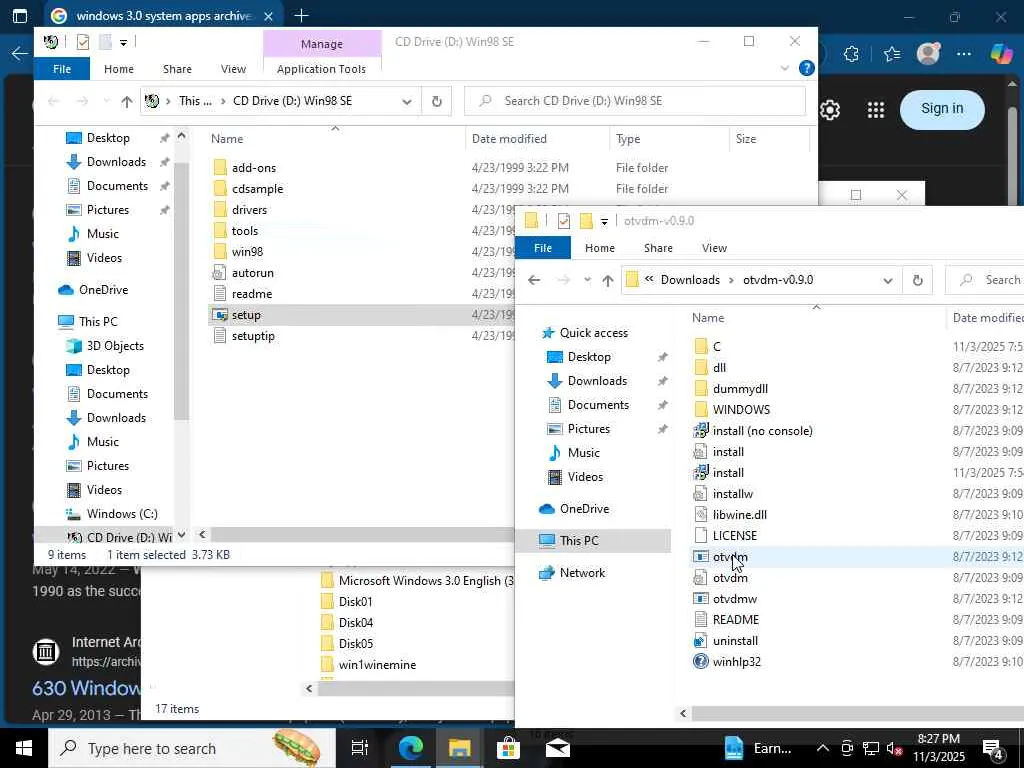Click the Search CD Drive input field

(635, 101)
